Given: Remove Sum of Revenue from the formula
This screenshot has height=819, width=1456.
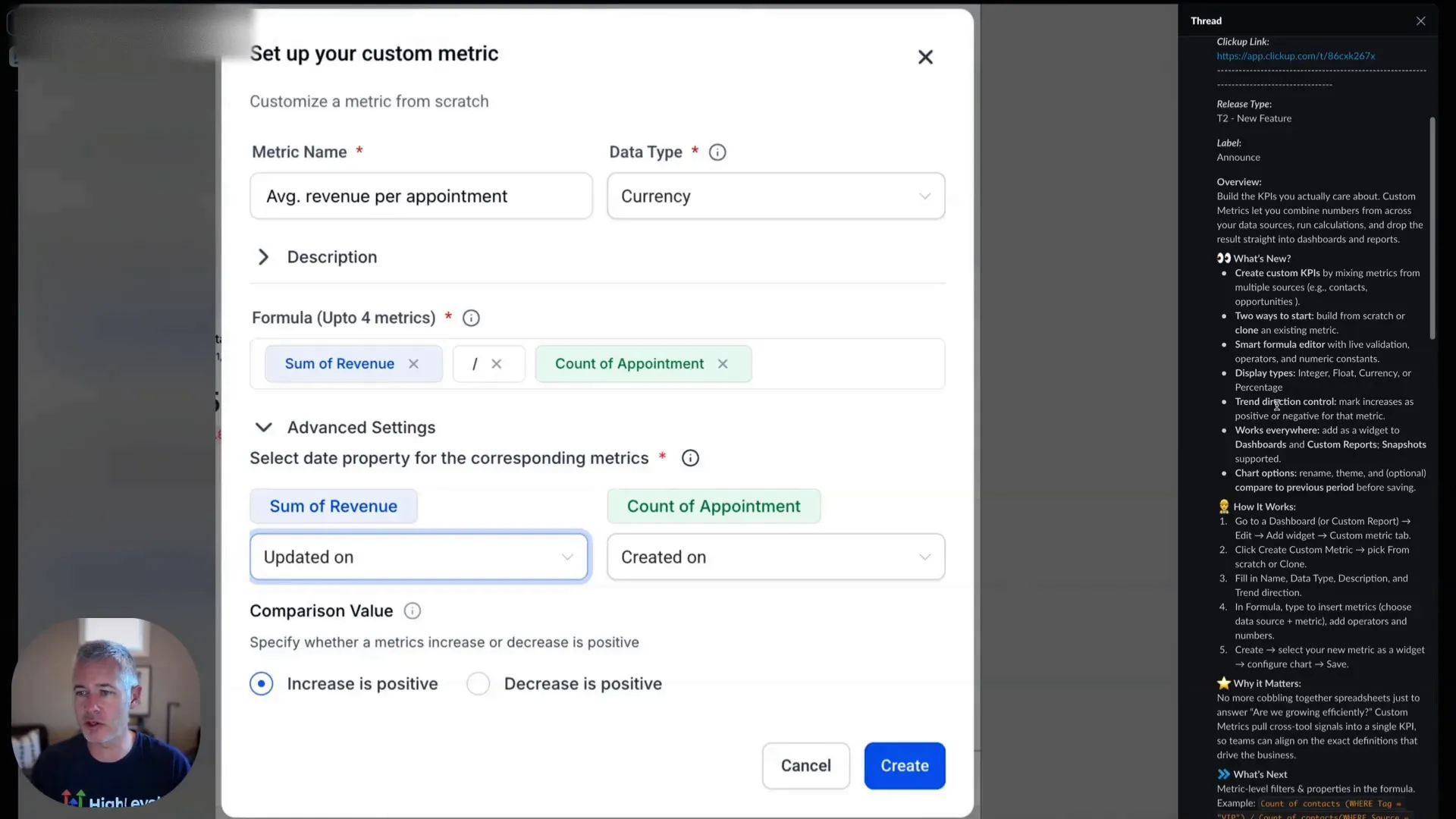Looking at the screenshot, I should pos(413,364).
